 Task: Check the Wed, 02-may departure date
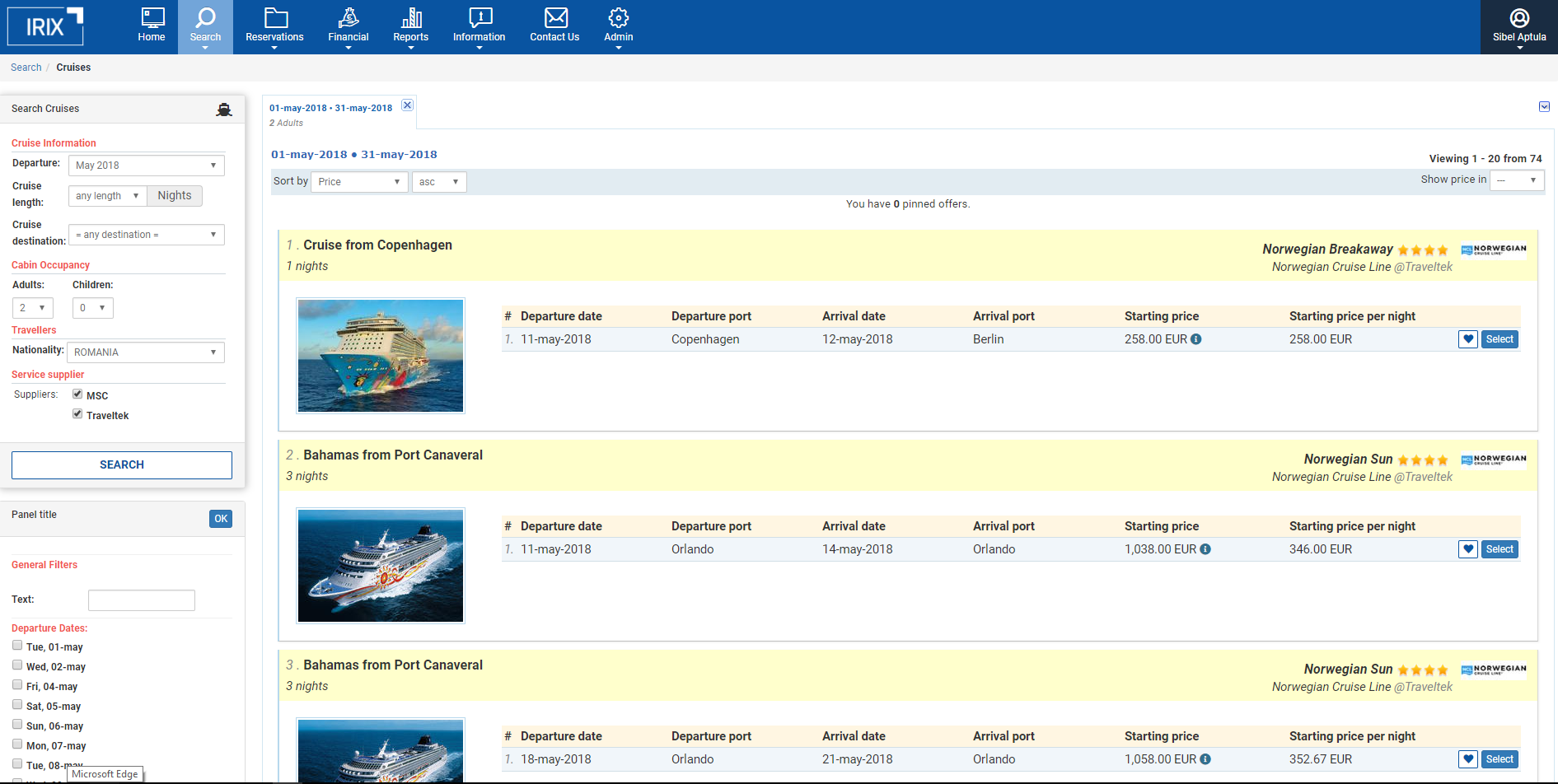(x=17, y=665)
